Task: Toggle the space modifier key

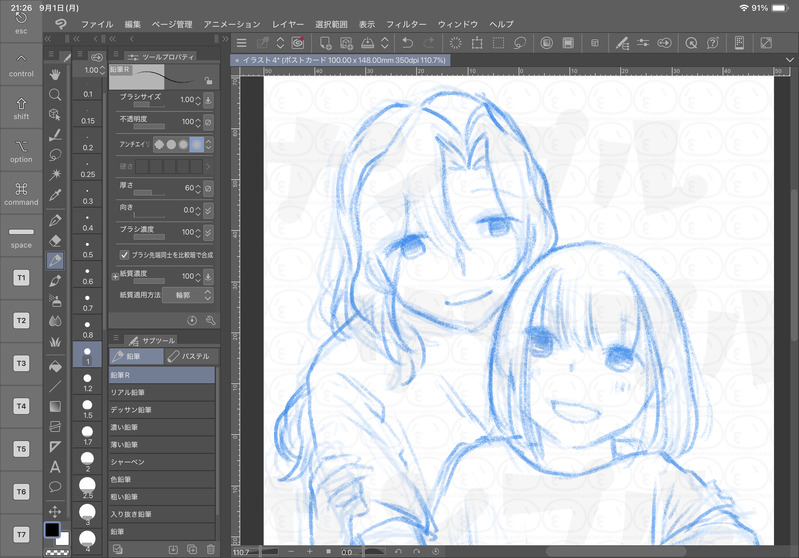Action: coord(21,236)
